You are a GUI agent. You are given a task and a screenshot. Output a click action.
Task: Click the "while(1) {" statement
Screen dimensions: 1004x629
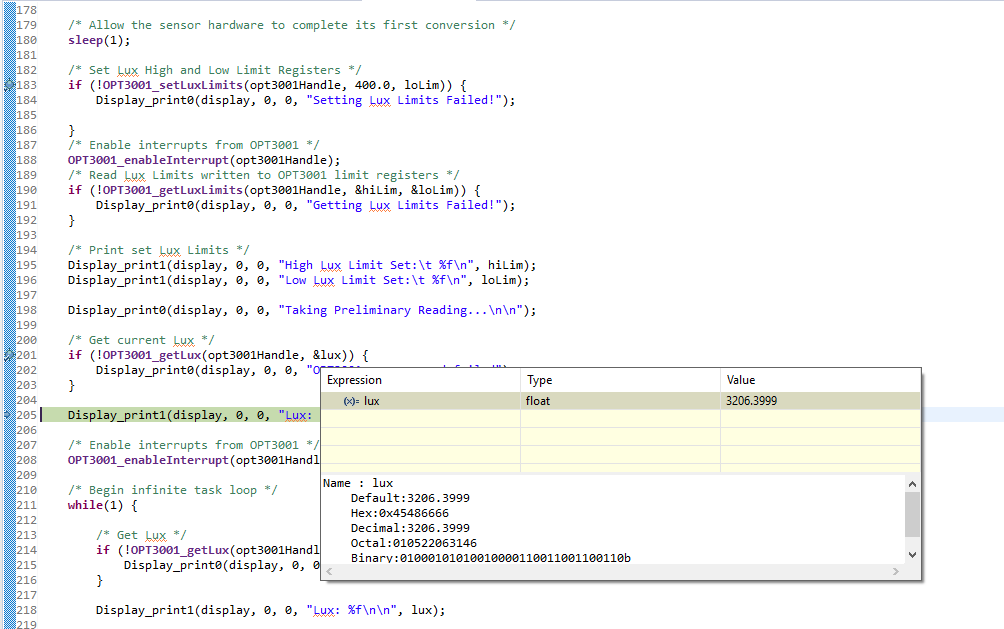point(102,505)
